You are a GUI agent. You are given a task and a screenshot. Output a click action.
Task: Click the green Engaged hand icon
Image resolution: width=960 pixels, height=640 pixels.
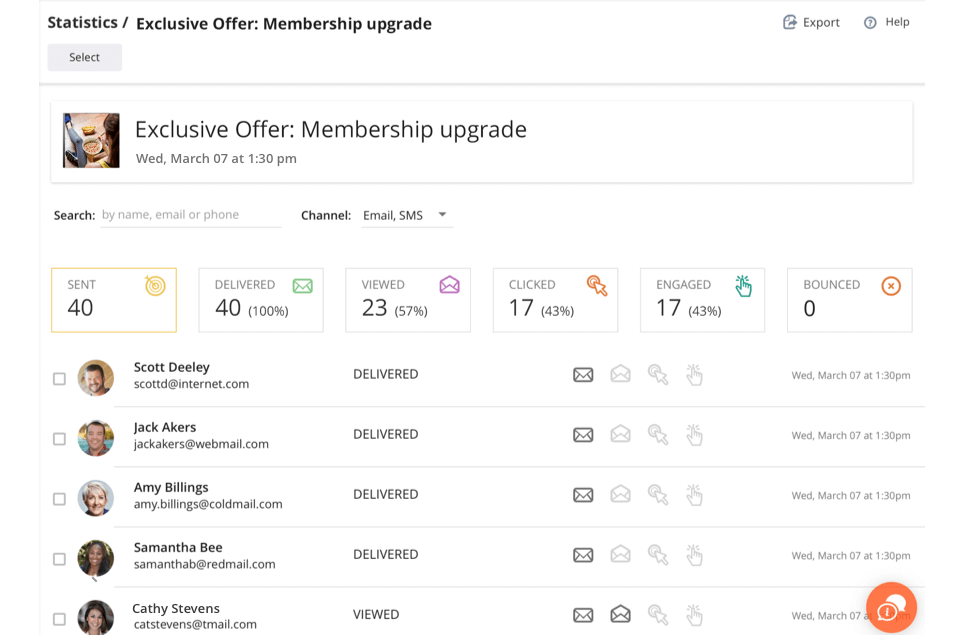tap(743, 285)
